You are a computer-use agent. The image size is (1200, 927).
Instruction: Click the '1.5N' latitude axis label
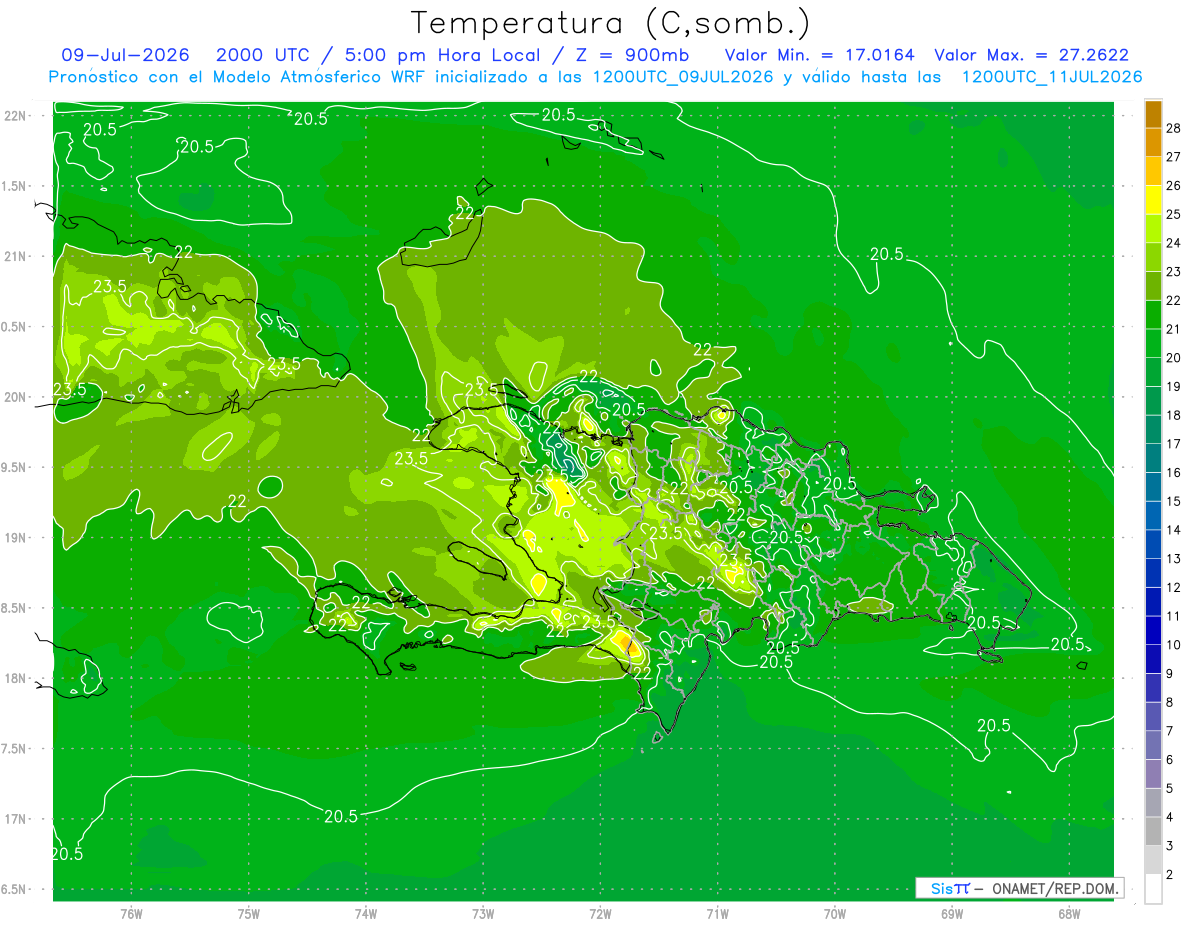(15, 186)
